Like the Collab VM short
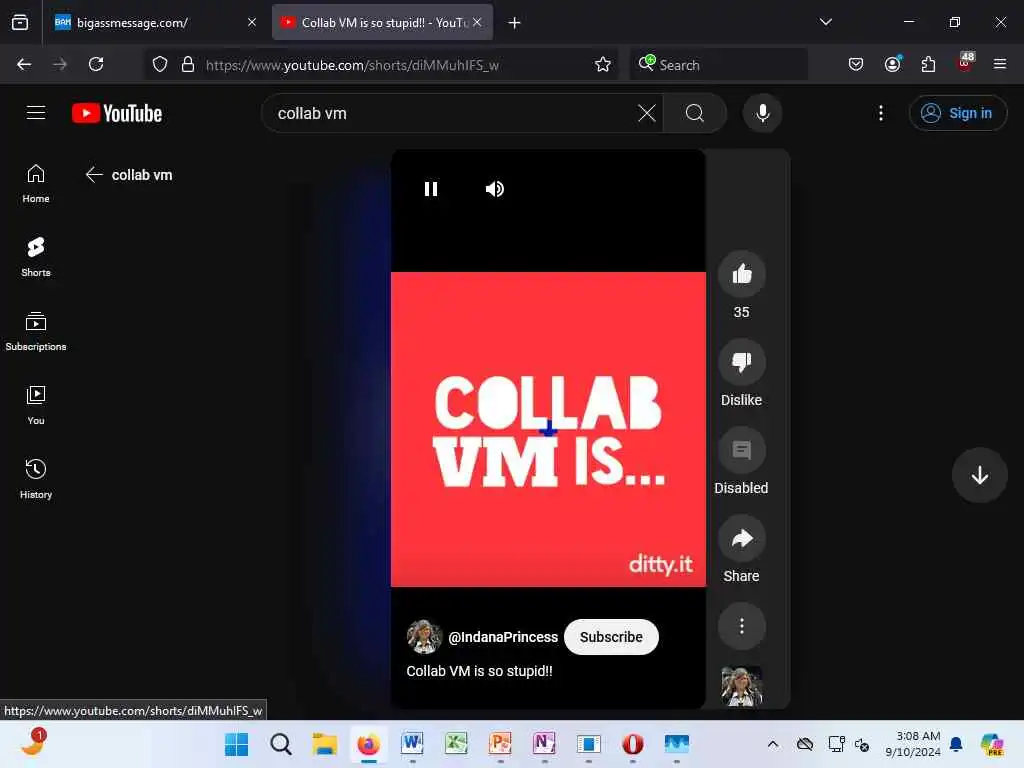The height and width of the screenshot is (768, 1024). [741, 274]
